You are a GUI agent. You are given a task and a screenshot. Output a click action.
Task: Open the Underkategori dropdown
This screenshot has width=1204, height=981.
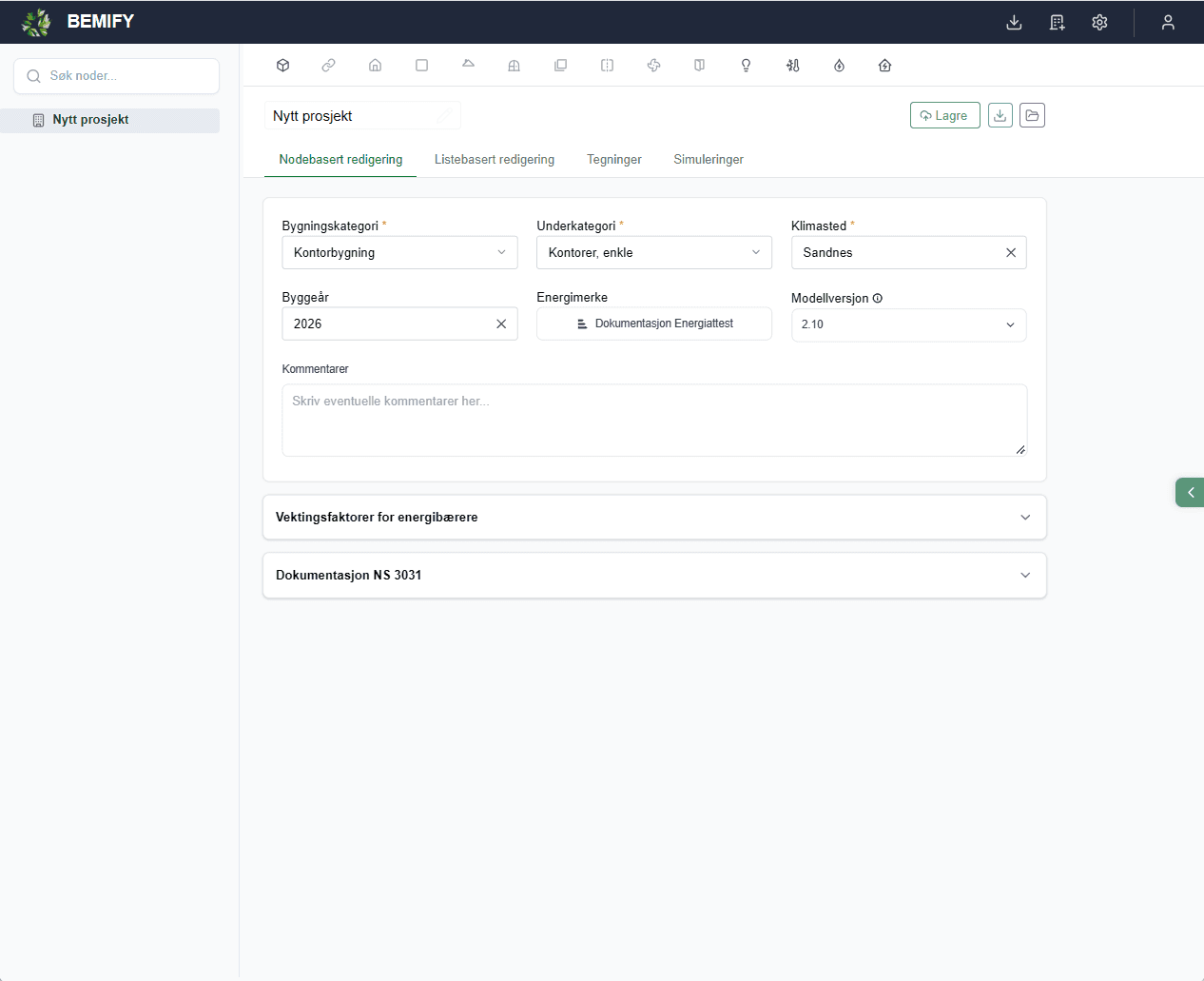(x=654, y=253)
